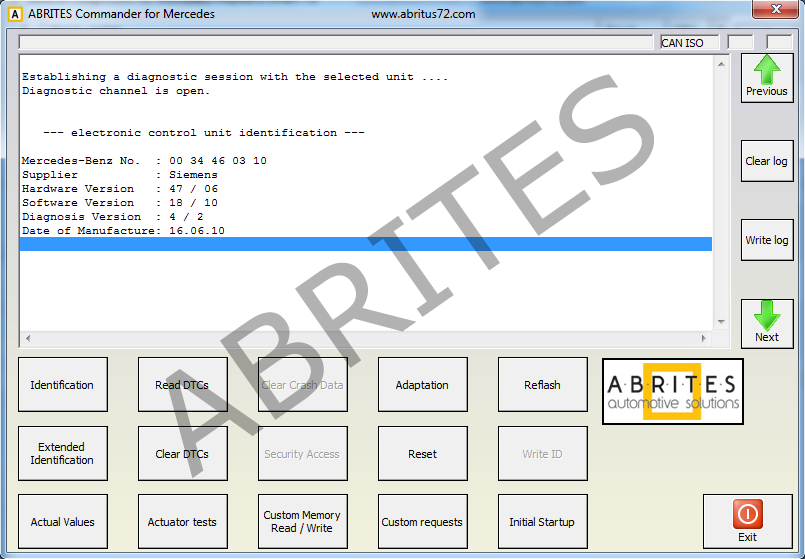This screenshot has width=805, height=559.
Task: Launch Actuator tests
Action: click(x=183, y=522)
